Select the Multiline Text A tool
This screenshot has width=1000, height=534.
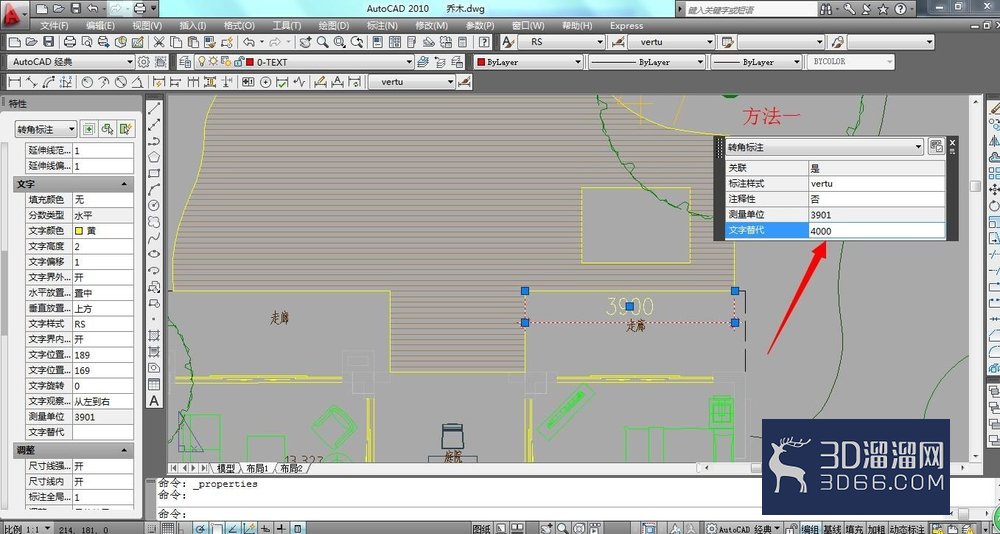click(x=154, y=401)
